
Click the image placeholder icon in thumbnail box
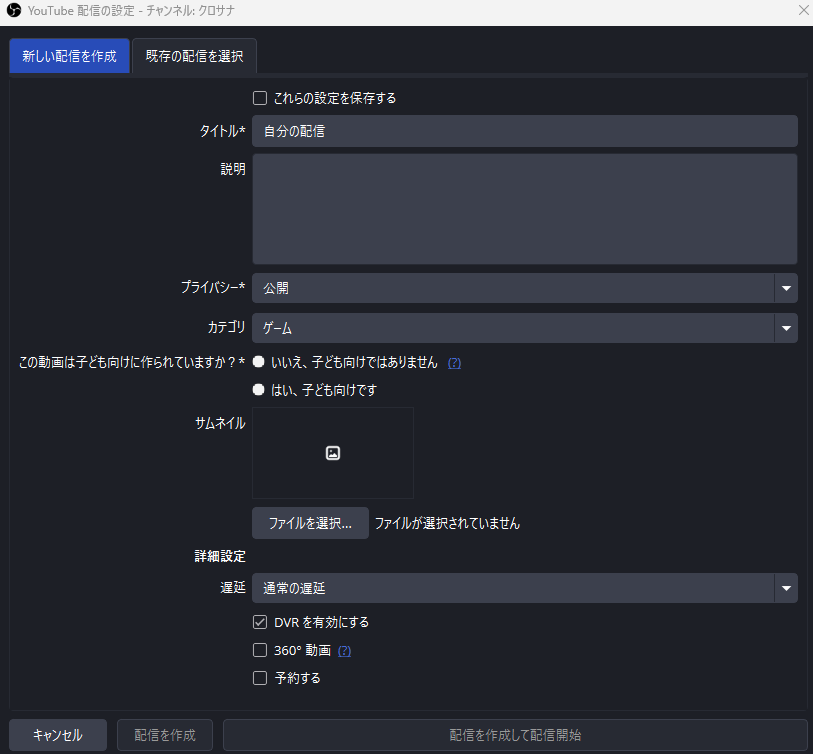(333, 453)
